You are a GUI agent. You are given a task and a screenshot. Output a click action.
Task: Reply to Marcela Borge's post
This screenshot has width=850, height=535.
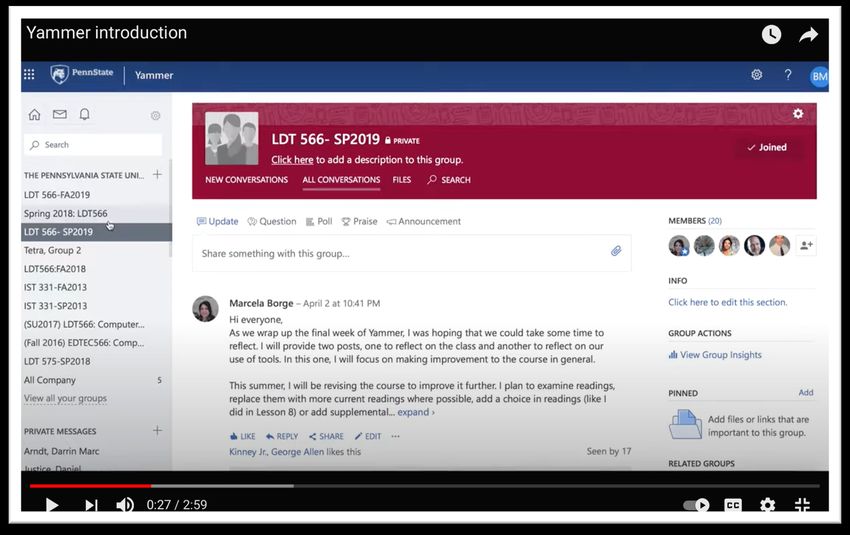pyautogui.click(x=282, y=436)
